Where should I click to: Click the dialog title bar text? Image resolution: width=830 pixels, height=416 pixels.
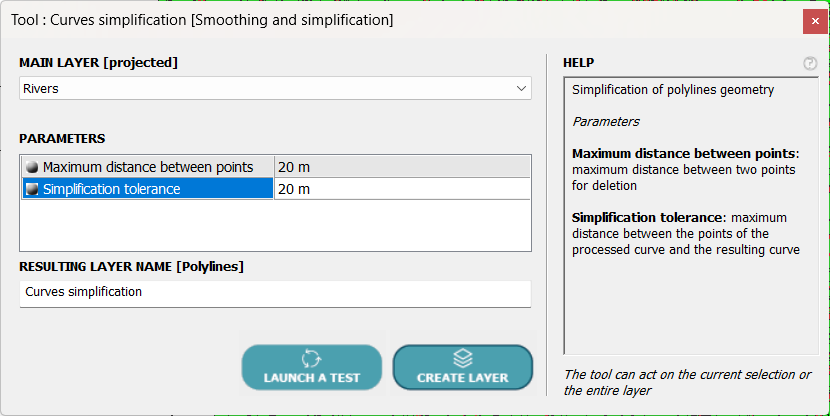202,20
